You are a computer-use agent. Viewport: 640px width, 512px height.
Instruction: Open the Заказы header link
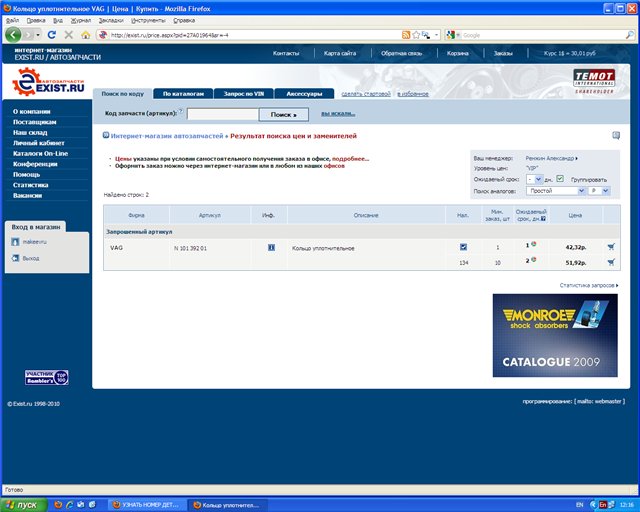pos(503,53)
